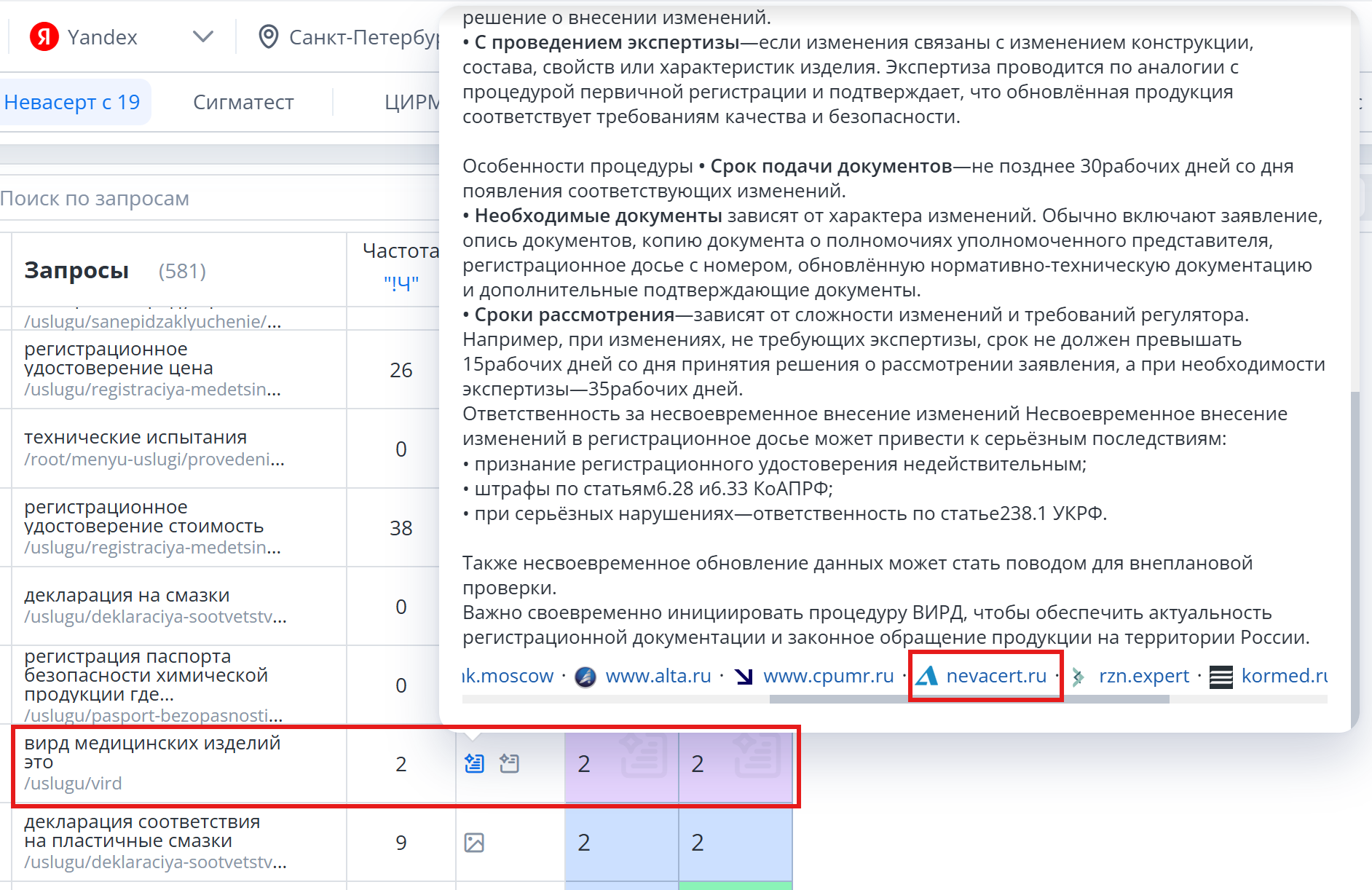Open the kormed.ru source link
The height and width of the screenshot is (890, 1372).
pyautogui.click(x=1284, y=676)
